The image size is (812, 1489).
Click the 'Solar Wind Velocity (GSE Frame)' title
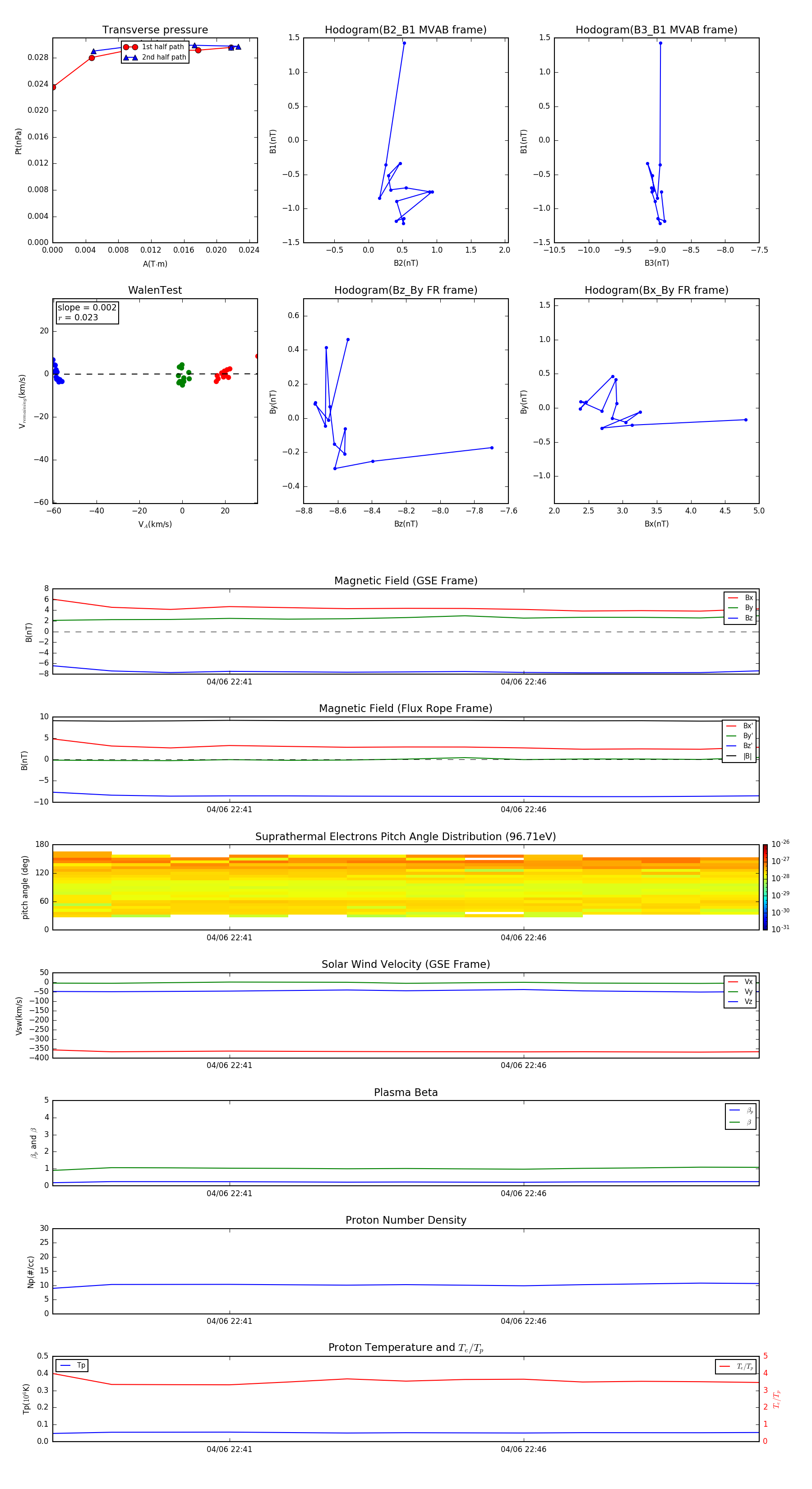[406, 965]
